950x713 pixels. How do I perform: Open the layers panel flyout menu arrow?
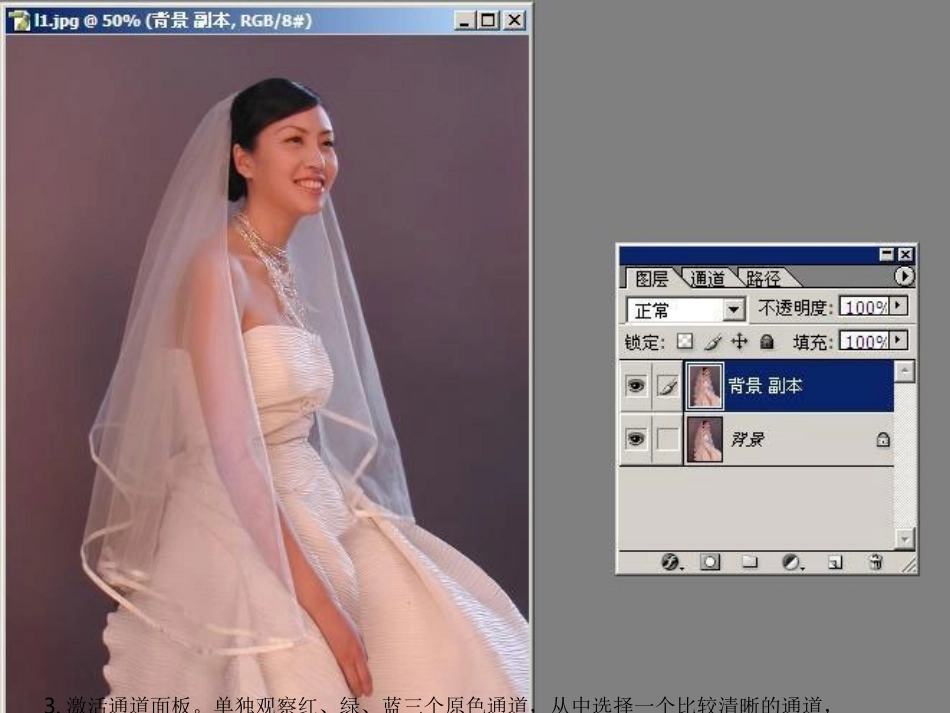coord(903,276)
